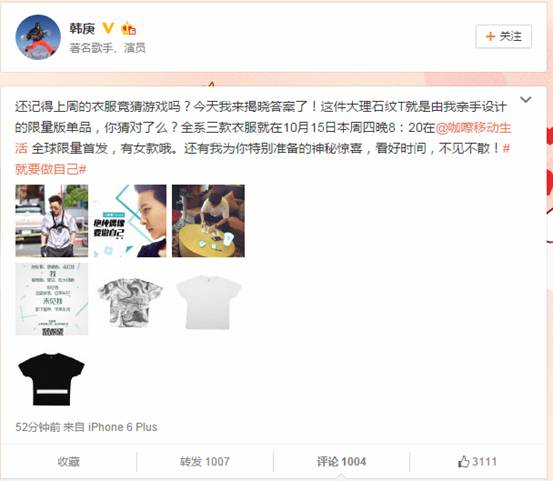The width and height of the screenshot is (553, 481).
Task: Click the 韩庚 username
Action: coord(82,29)
